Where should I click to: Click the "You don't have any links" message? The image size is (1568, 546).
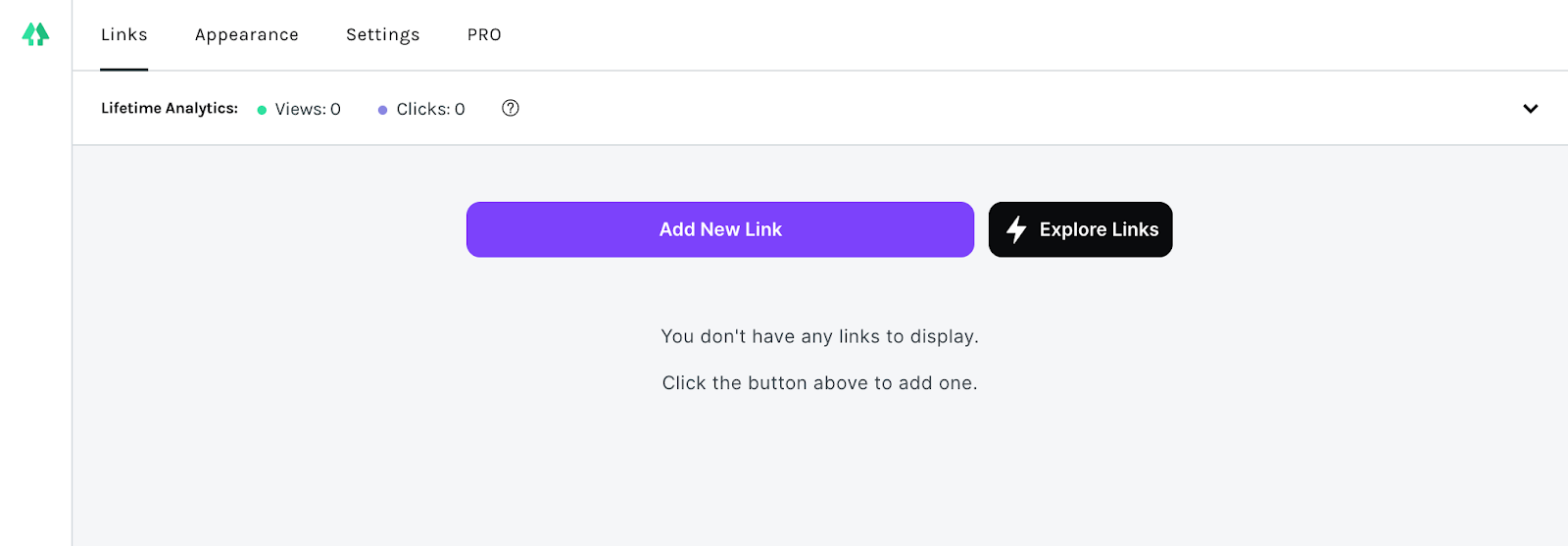coord(819,336)
